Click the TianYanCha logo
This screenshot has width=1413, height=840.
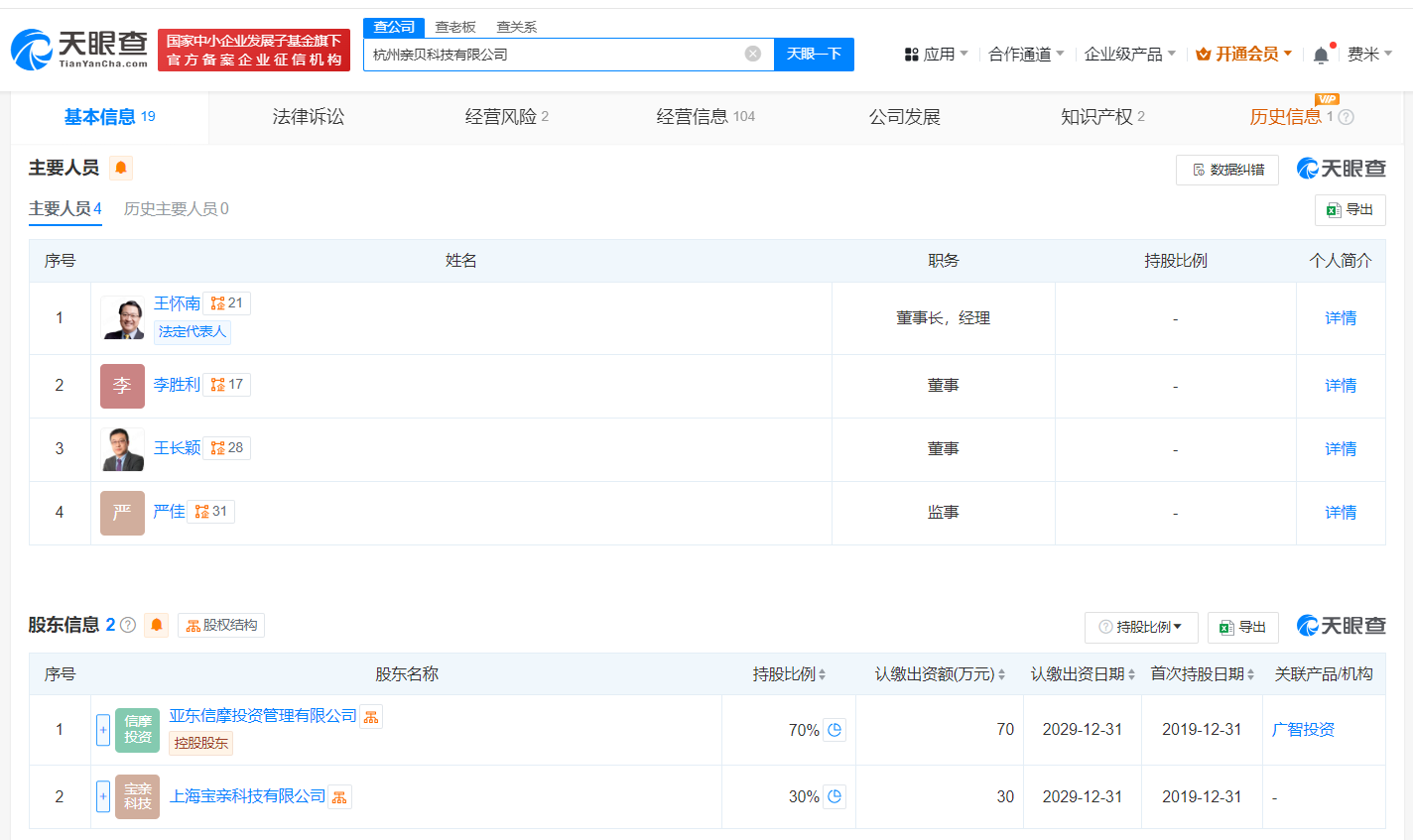click(79, 49)
